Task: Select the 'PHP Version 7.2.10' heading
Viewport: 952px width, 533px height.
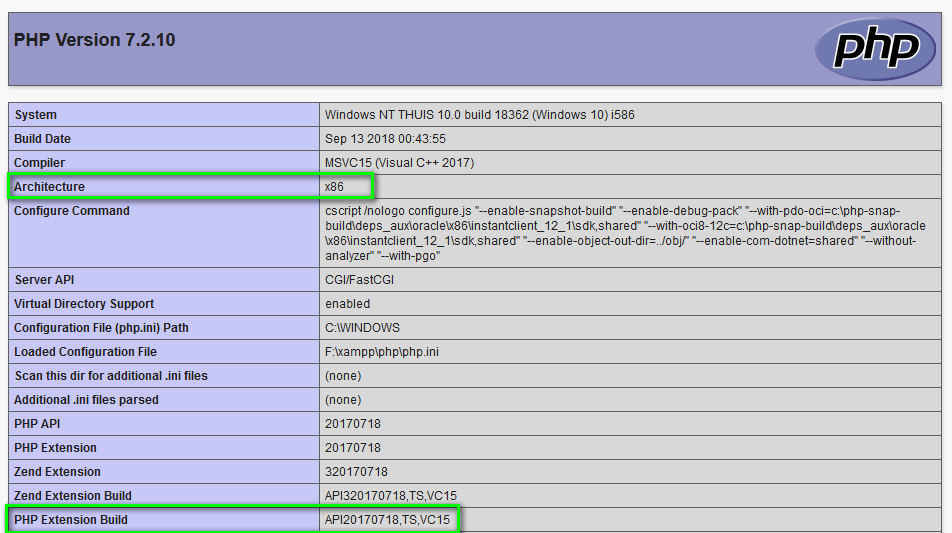Action: point(94,40)
